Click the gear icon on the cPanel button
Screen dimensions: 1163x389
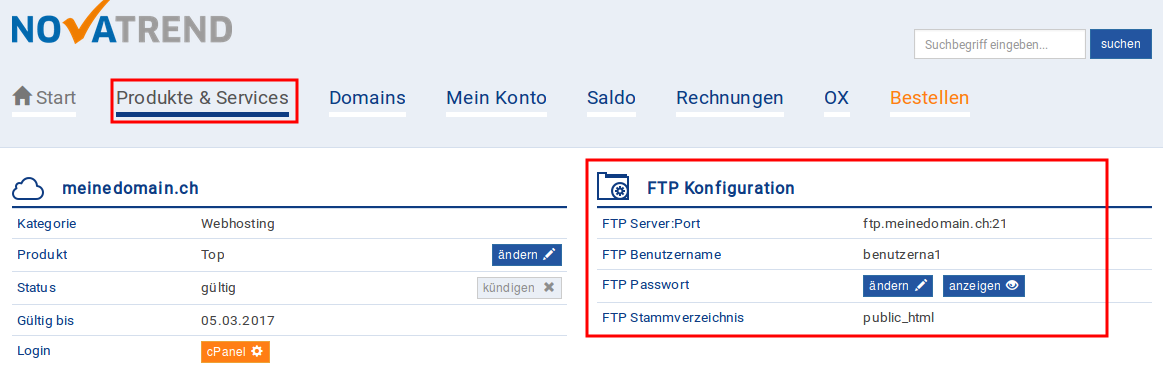click(x=257, y=351)
